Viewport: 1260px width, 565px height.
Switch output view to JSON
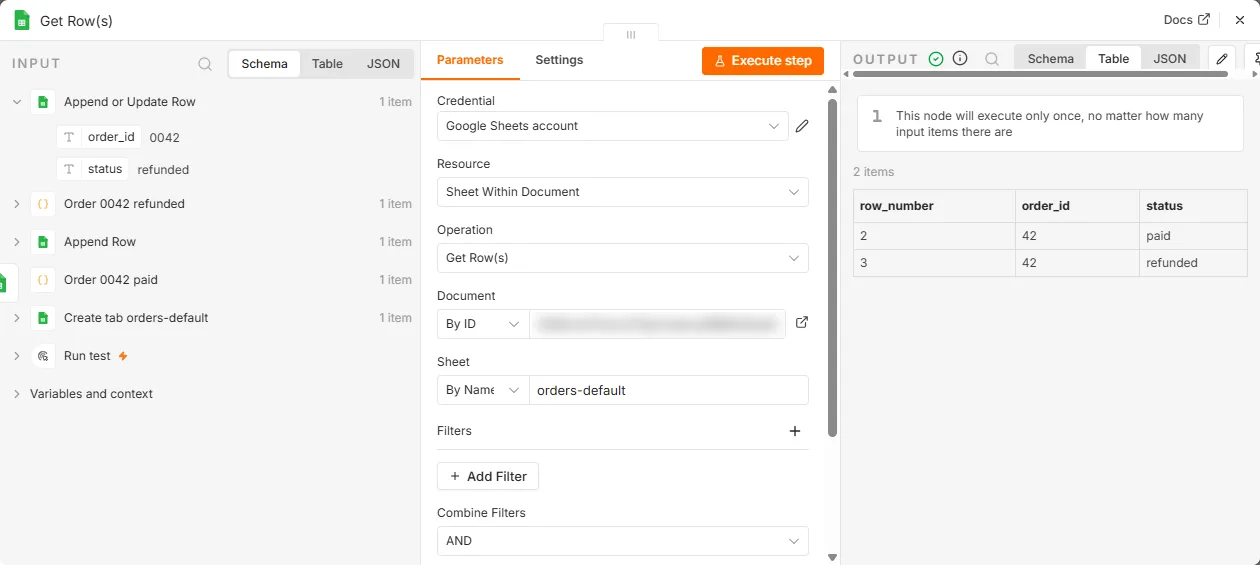coord(1170,59)
